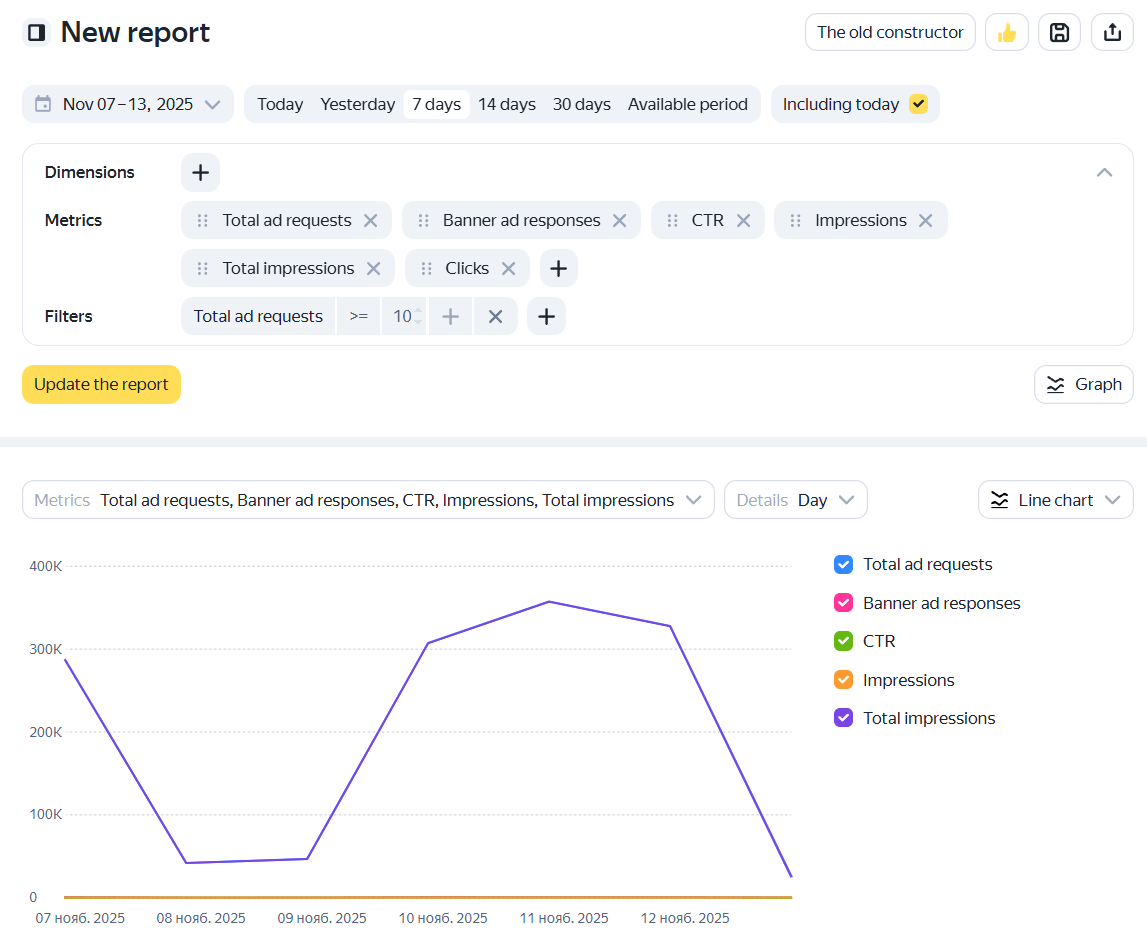Expand the Details Day dropdown
Viewport: 1147px width, 948px height.
795,500
